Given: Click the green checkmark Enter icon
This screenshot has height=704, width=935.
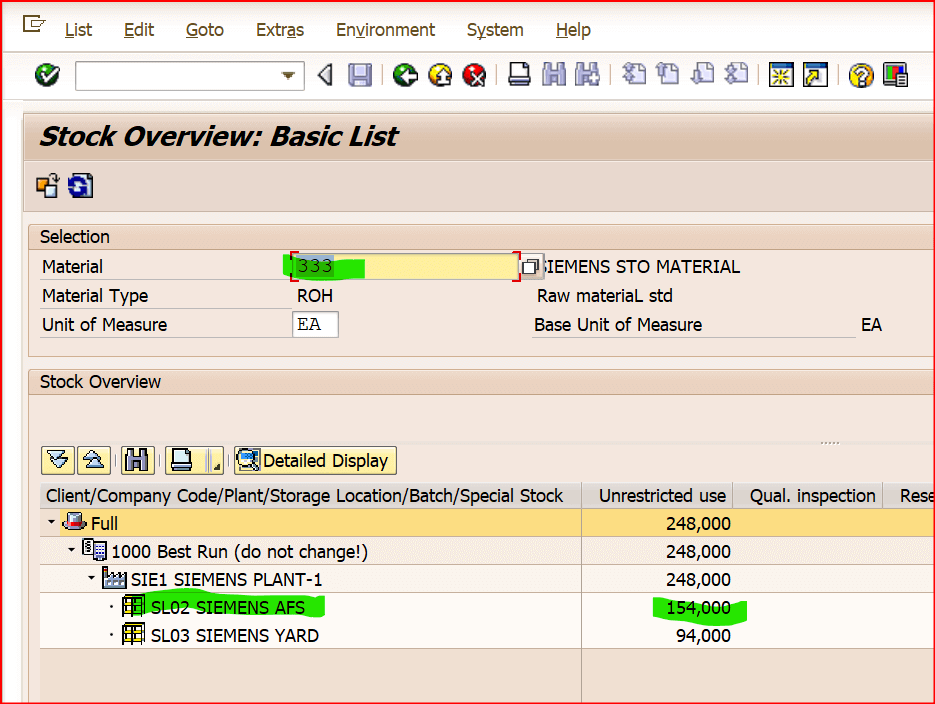Looking at the screenshot, I should coord(47,76).
